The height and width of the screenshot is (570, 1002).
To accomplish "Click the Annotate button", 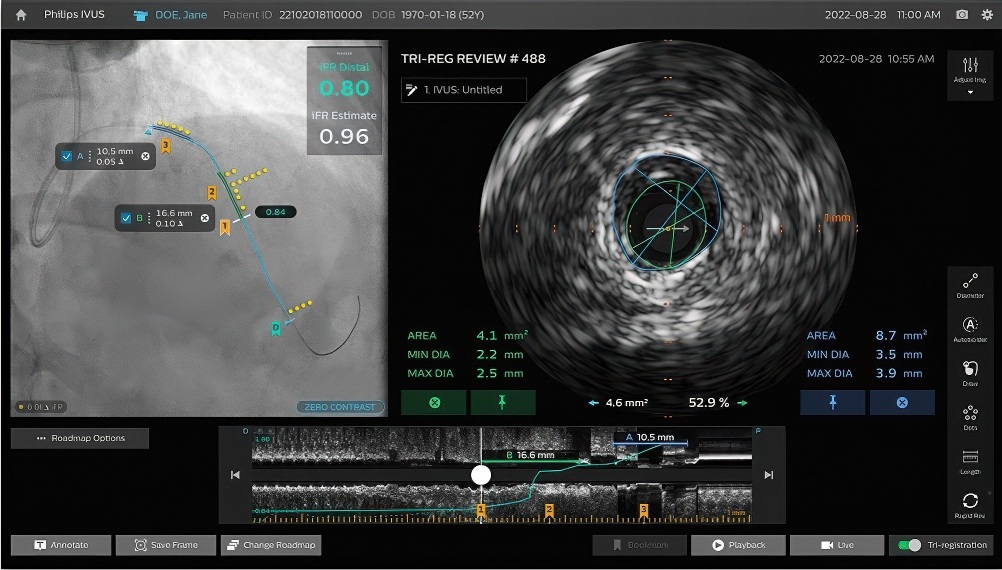I will tap(61, 545).
